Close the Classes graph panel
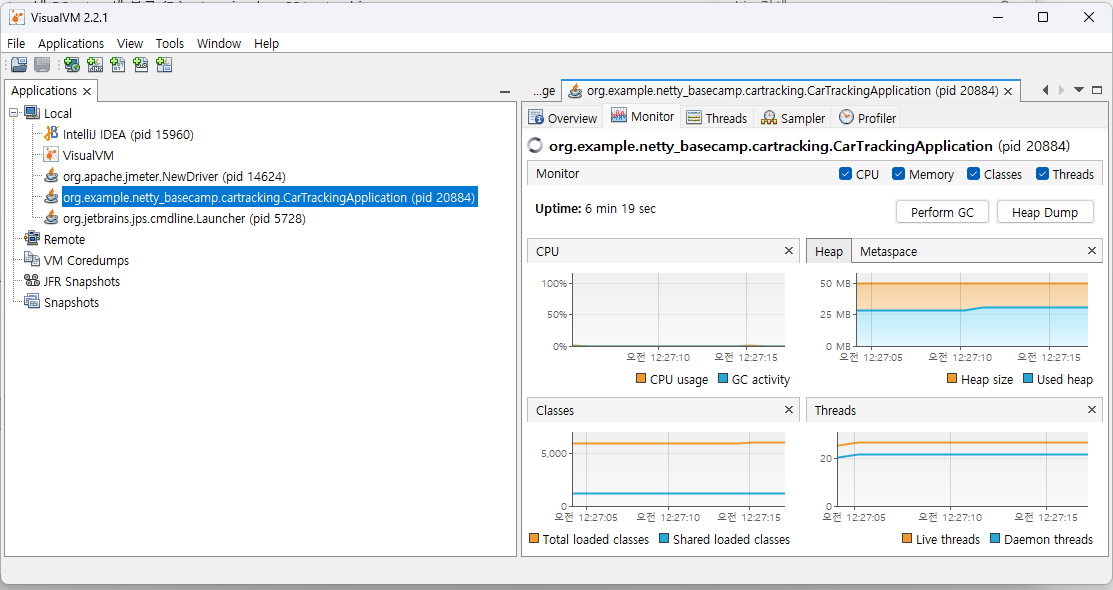 (x=789, y=410)
